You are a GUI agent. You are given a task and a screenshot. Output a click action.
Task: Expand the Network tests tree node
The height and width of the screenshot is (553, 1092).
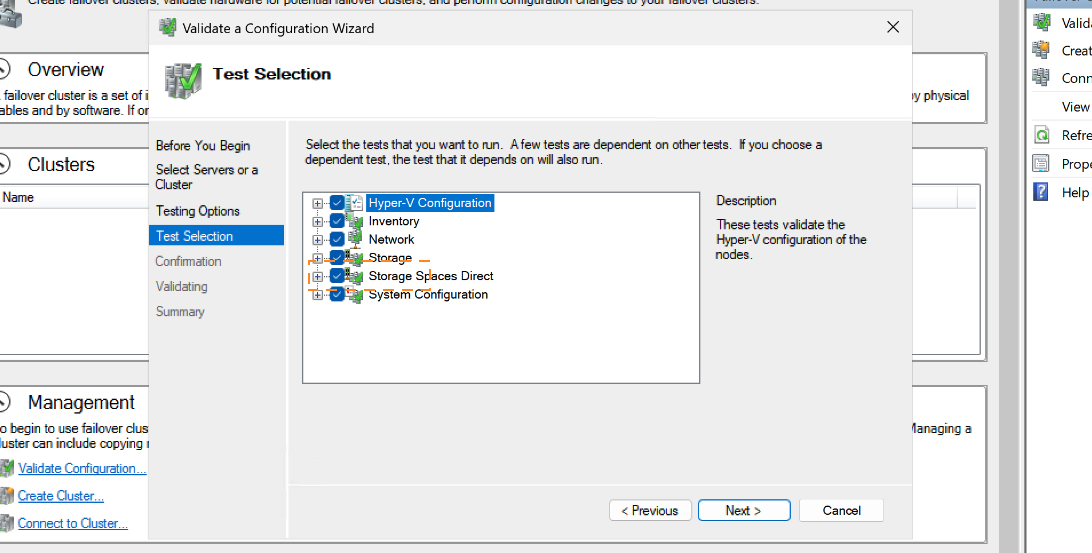click(x=318, y=240)
